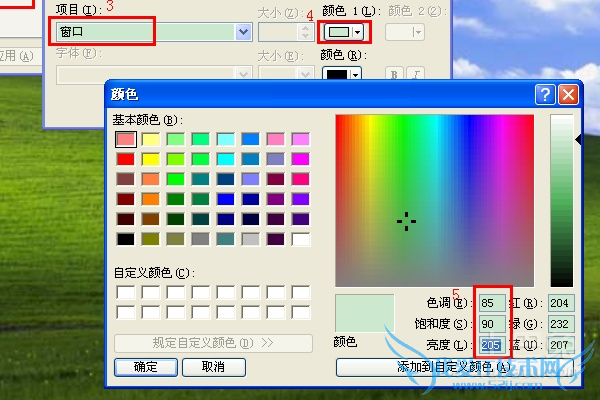Click inside the color spectrum picker field
This screenshot has width=600, height=400.
[x=435, y=201]
